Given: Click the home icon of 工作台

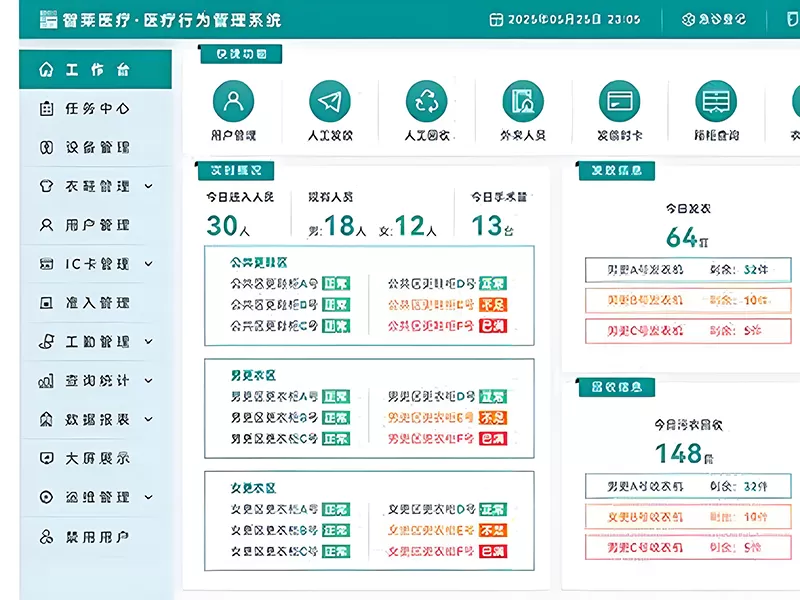Looking at the screenshot, I should click(46, 69).
